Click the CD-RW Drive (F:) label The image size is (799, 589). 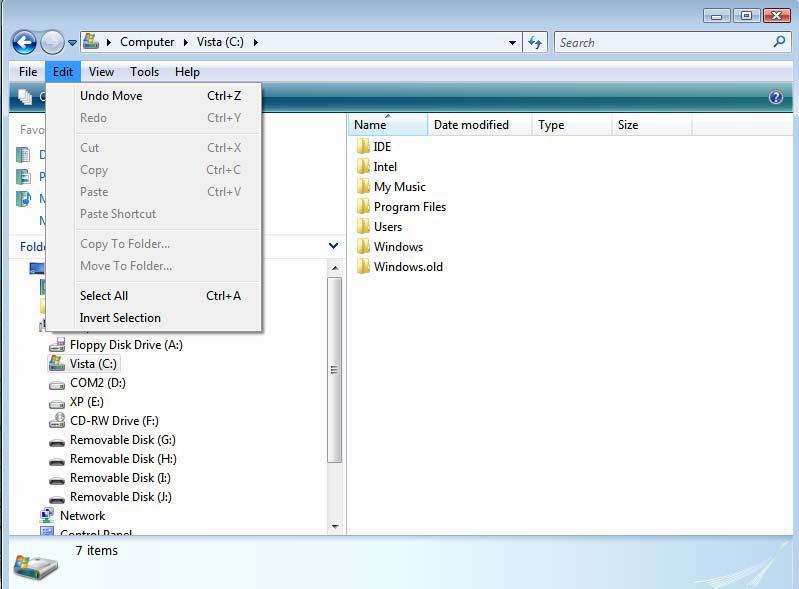click(114, 421)
